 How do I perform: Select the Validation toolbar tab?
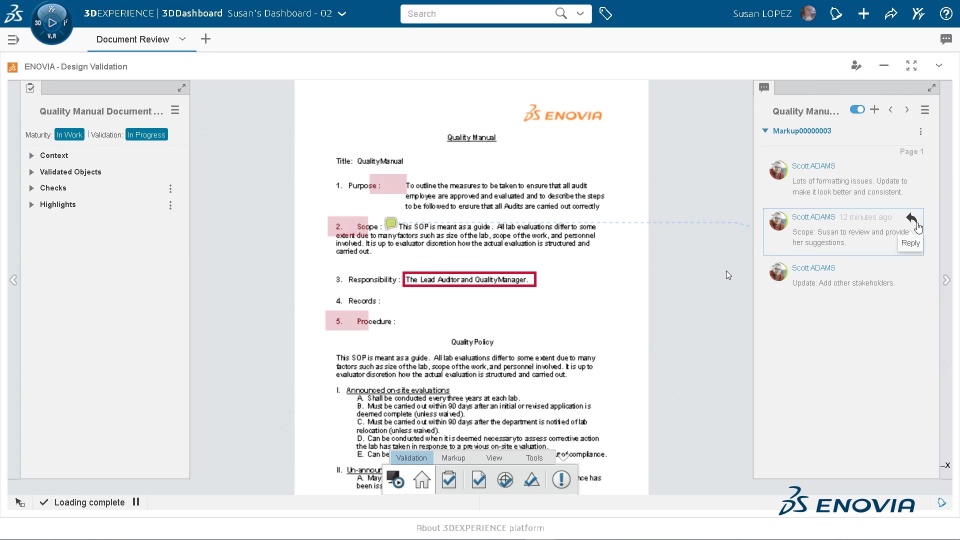pyautogui.click(x=411, y=458)
